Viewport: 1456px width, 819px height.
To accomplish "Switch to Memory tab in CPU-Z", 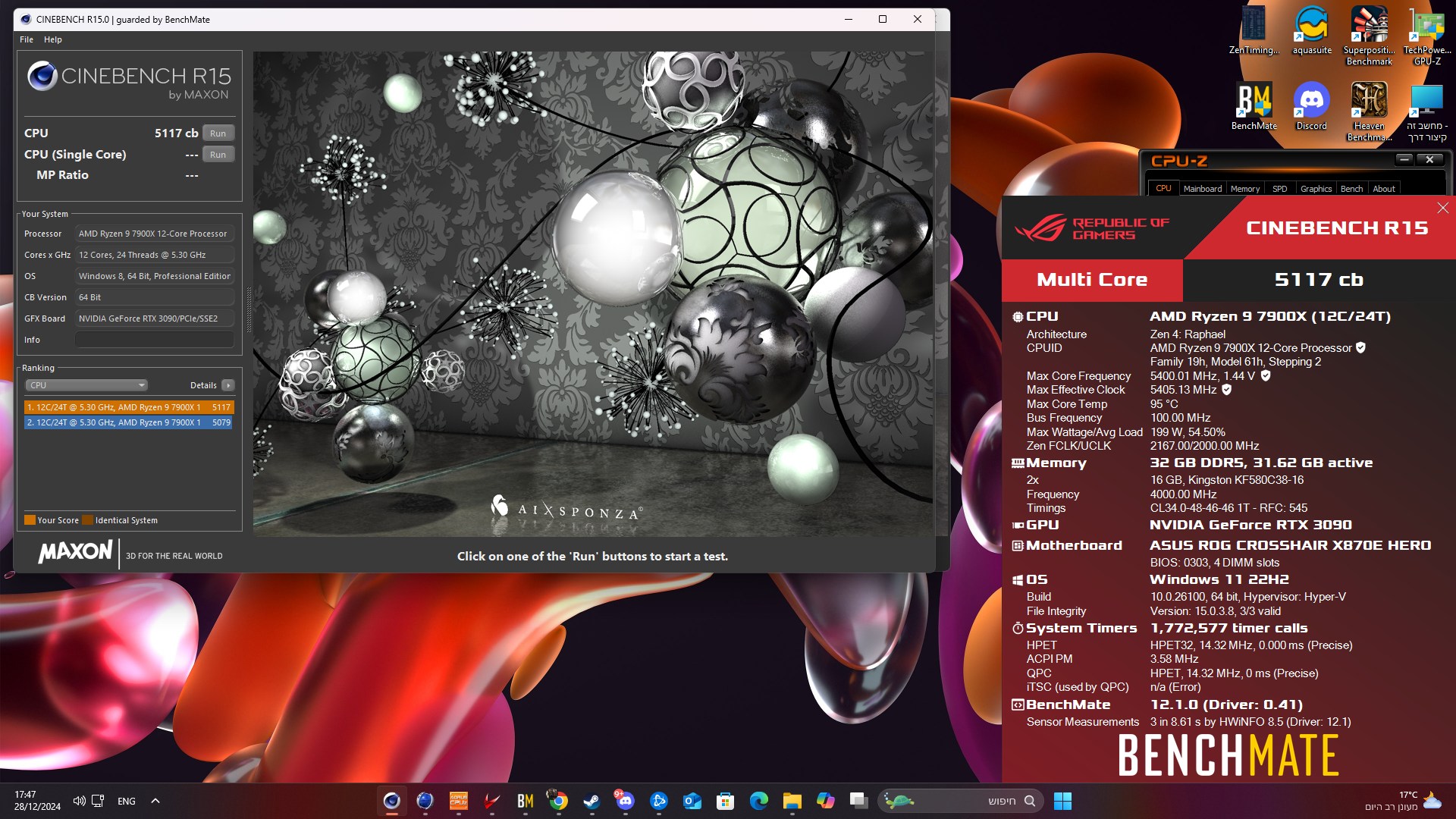I will click(x=1244, y=189).
